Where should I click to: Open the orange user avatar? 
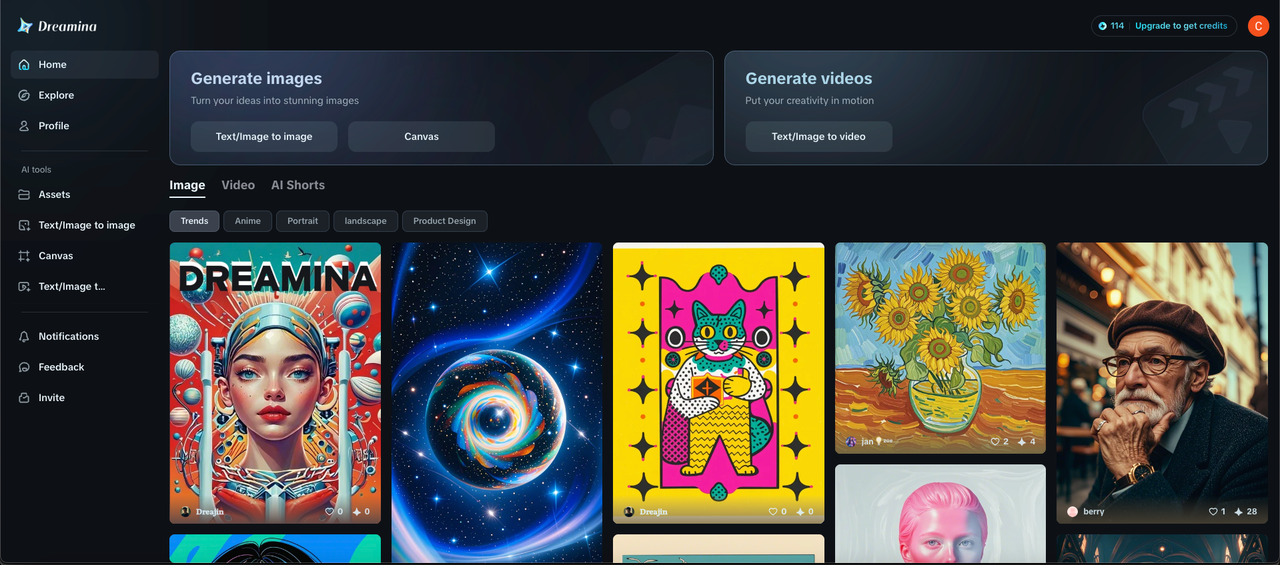pyautogui.click(x=1258, y=26)
